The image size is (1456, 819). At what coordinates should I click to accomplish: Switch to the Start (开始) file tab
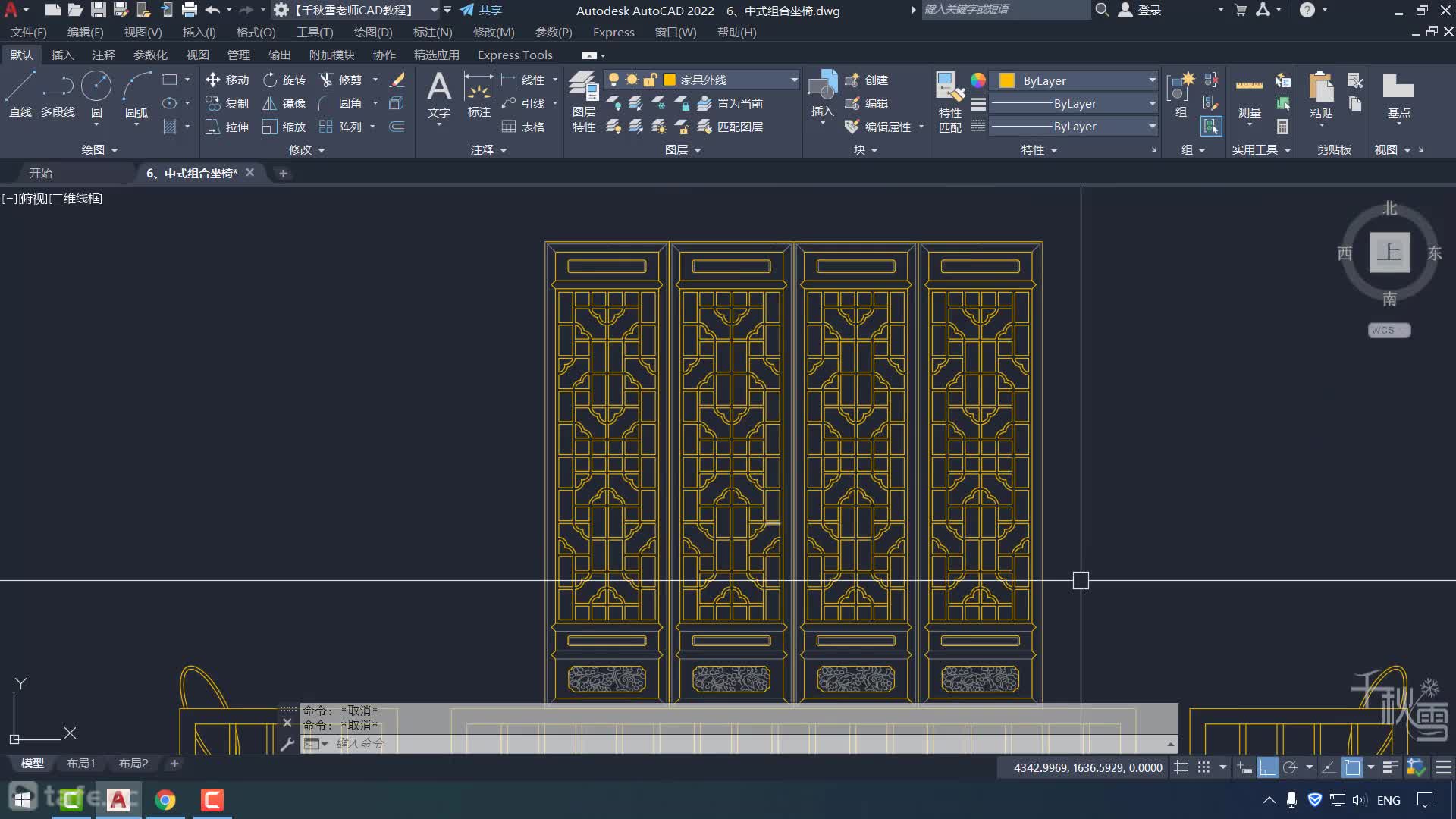point(40,173)
